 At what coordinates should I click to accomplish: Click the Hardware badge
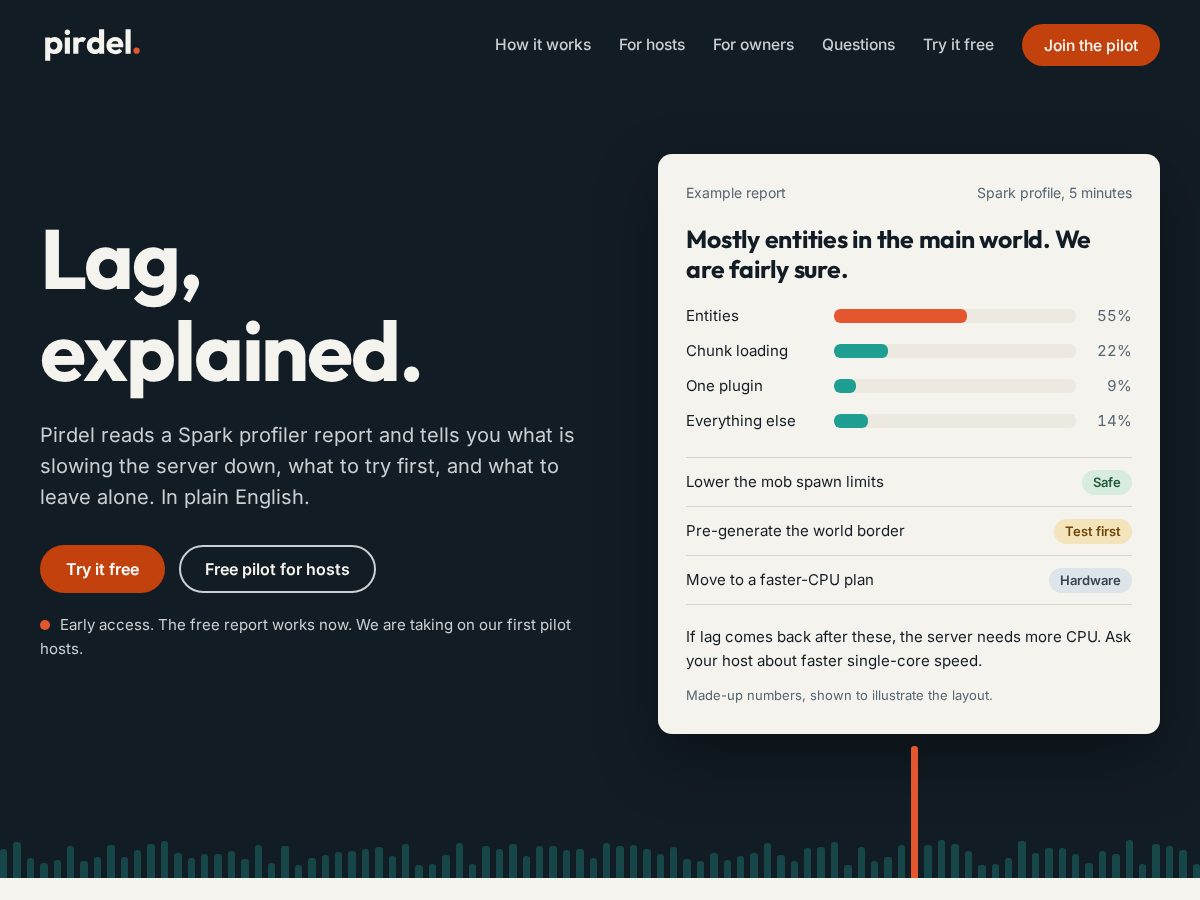1090,580
